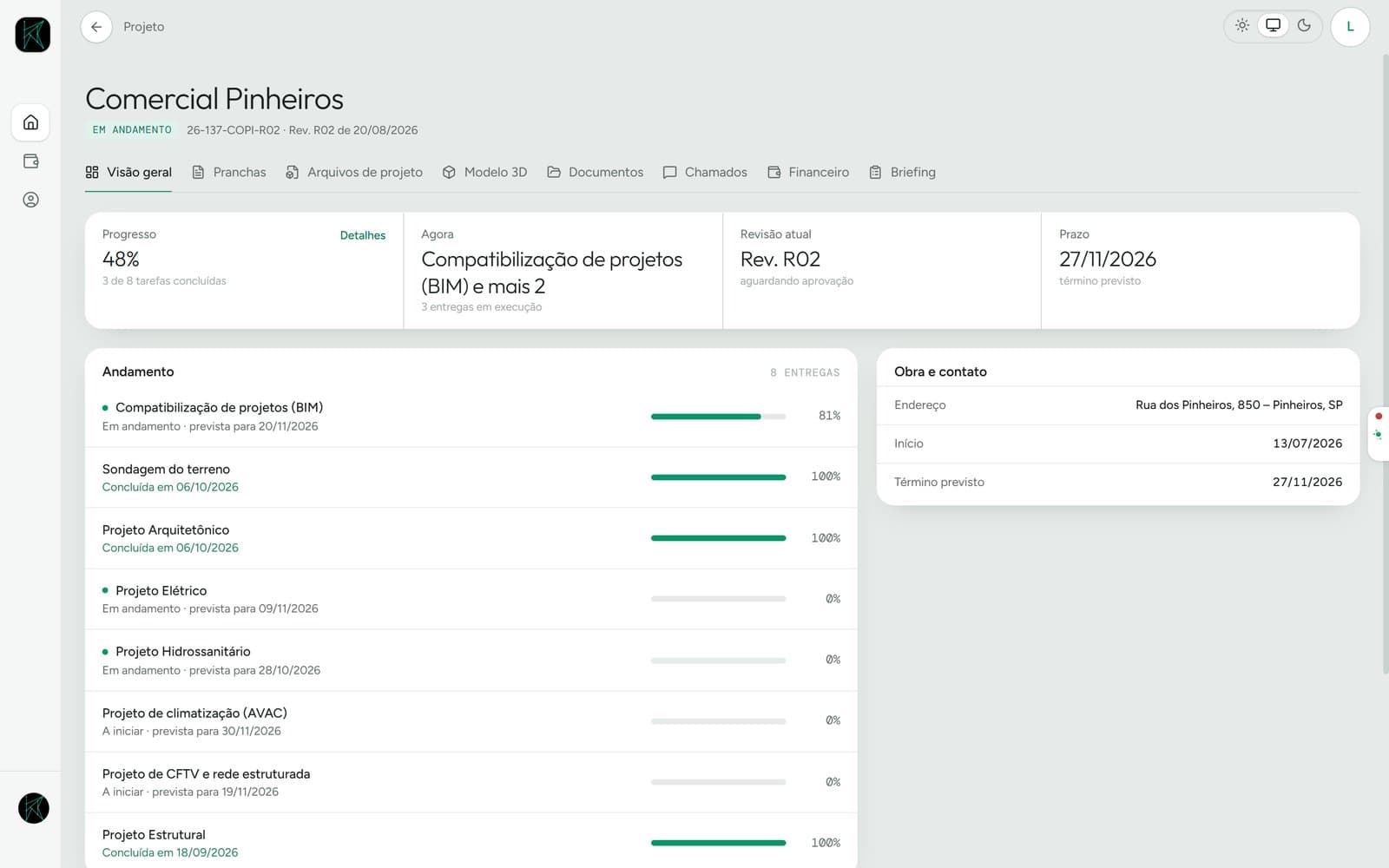Screen dimensions: 1389x868
Task: Select system theme (monitor icon)
Action: click(x=1273, y=26)
